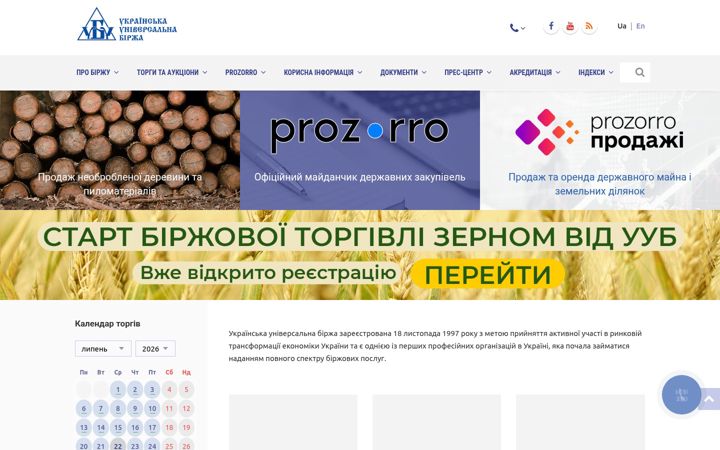Open the month dropdown showing липень

tap(103, 349)
